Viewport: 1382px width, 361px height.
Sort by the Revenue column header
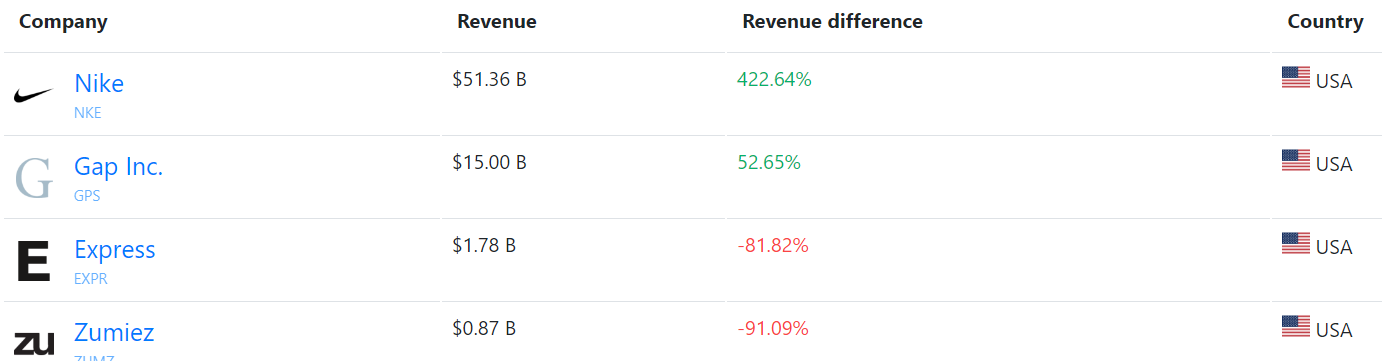point(497,22)
